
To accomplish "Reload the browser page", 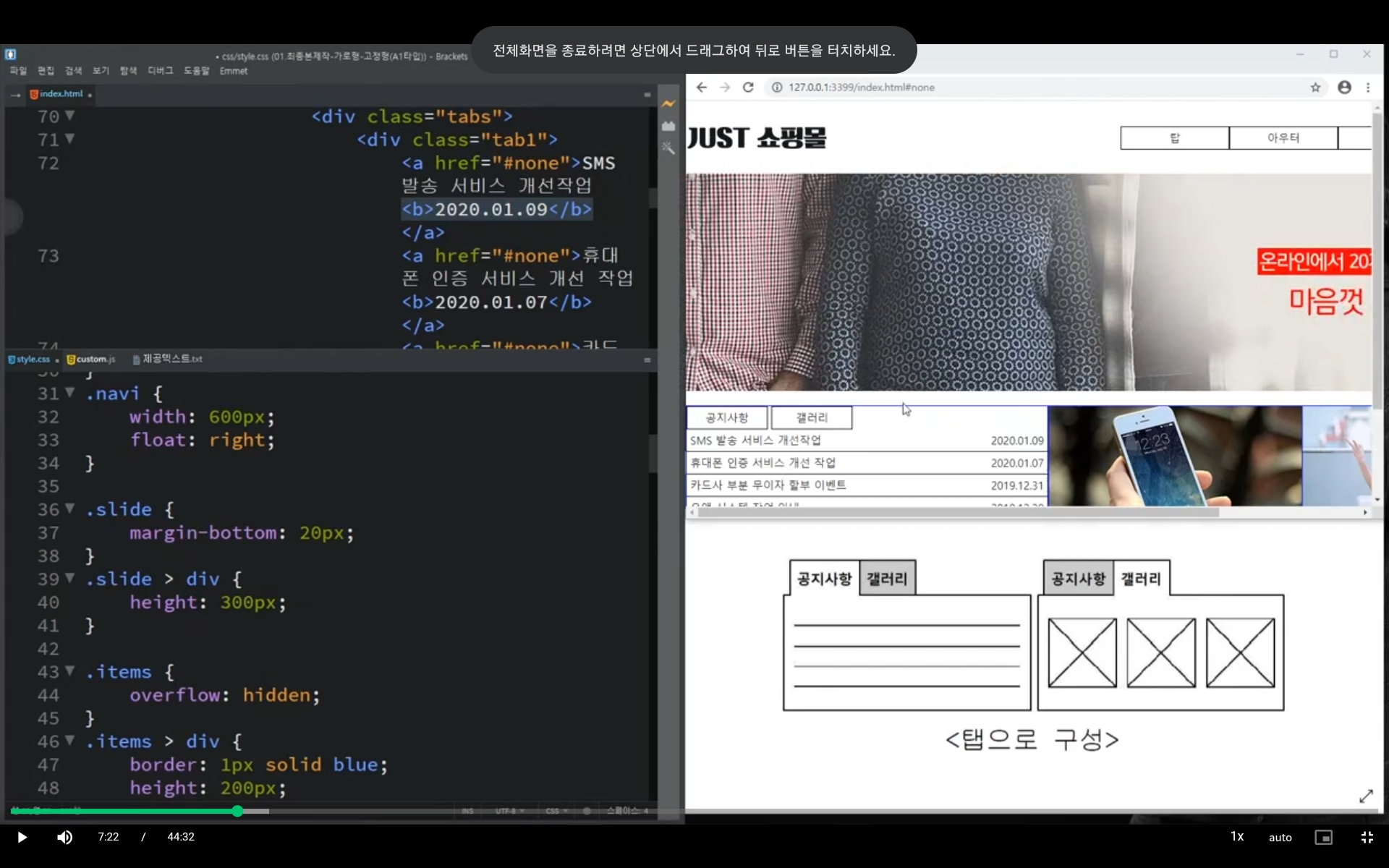I will click(748, 88).
